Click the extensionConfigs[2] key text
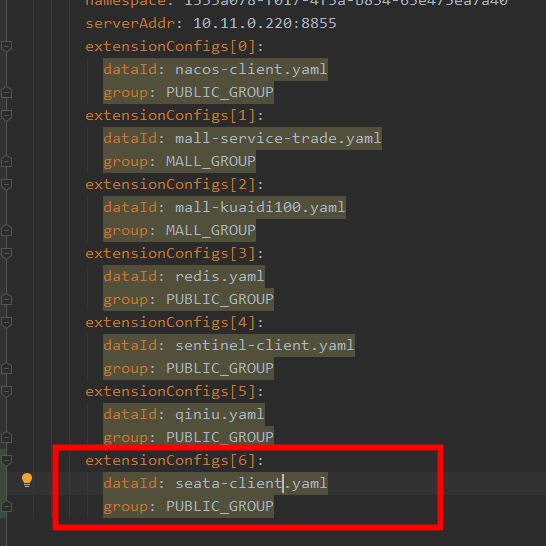The image size is (546, 546). pos(171,184)
